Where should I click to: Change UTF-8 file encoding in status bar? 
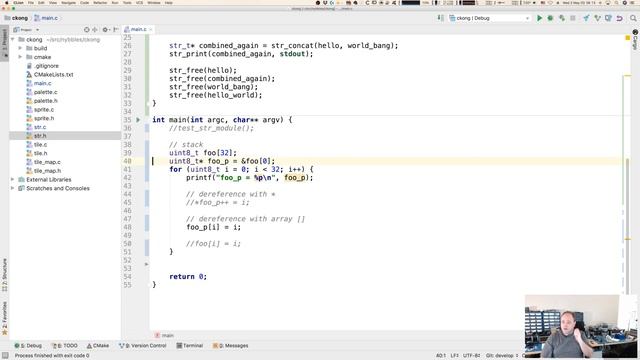(471, 356)
